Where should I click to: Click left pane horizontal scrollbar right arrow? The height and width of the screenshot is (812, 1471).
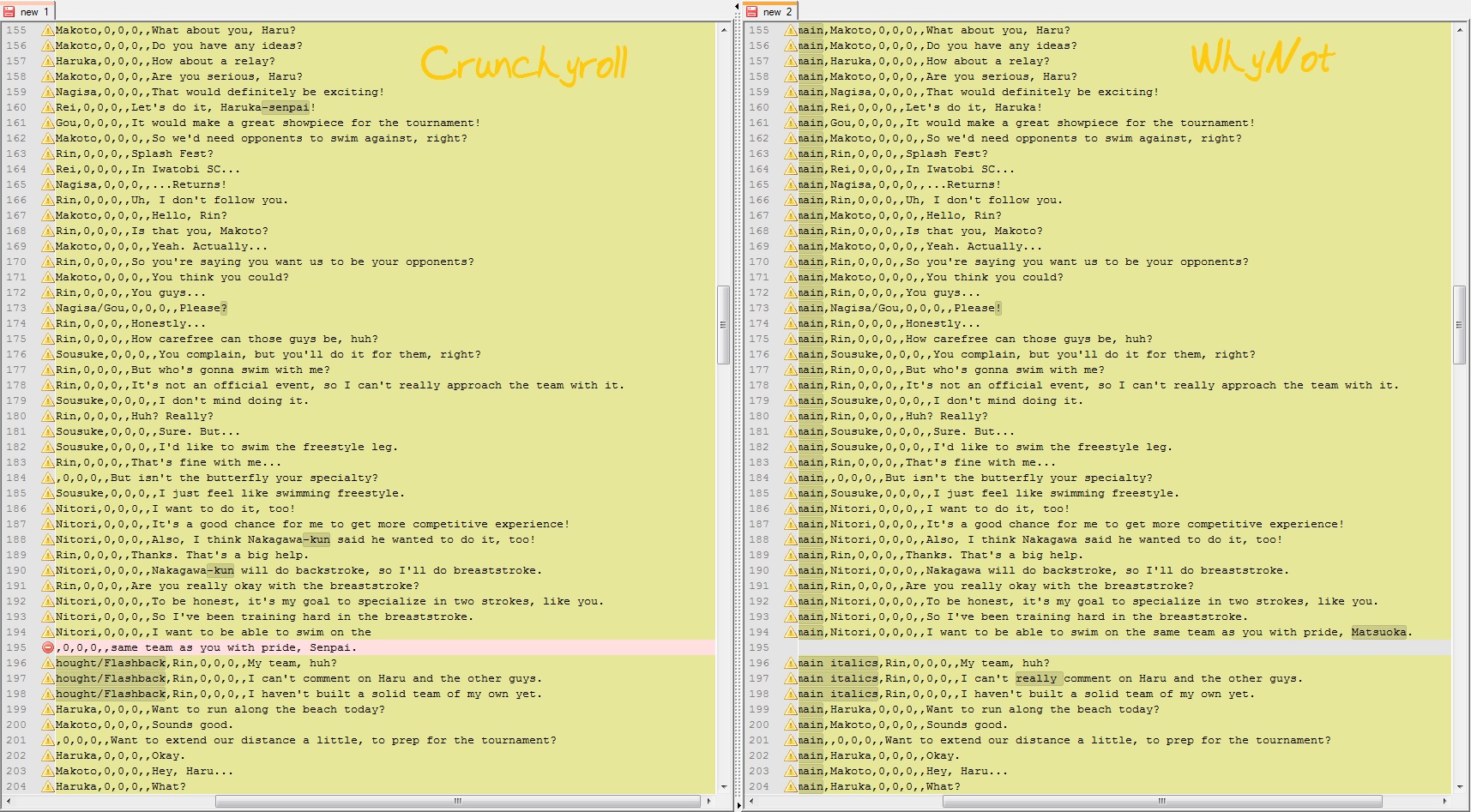[708, 801]
